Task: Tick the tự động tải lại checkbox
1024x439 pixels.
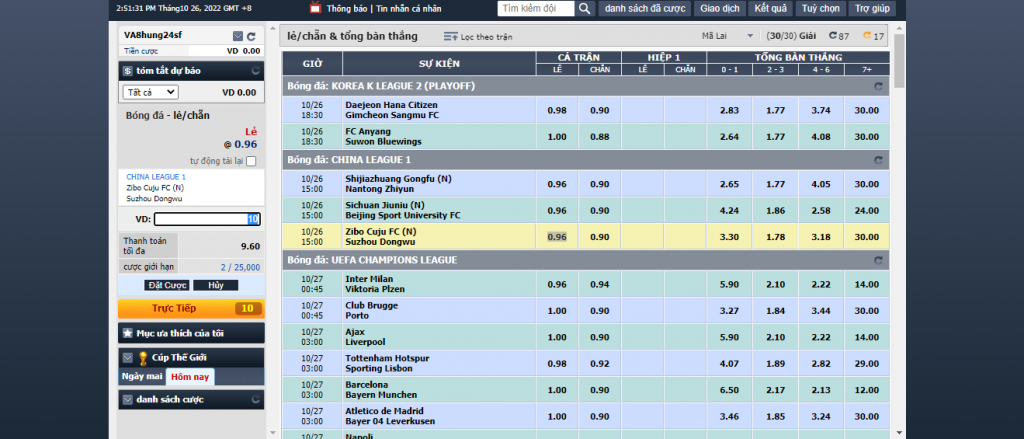Action: point(251,161)
